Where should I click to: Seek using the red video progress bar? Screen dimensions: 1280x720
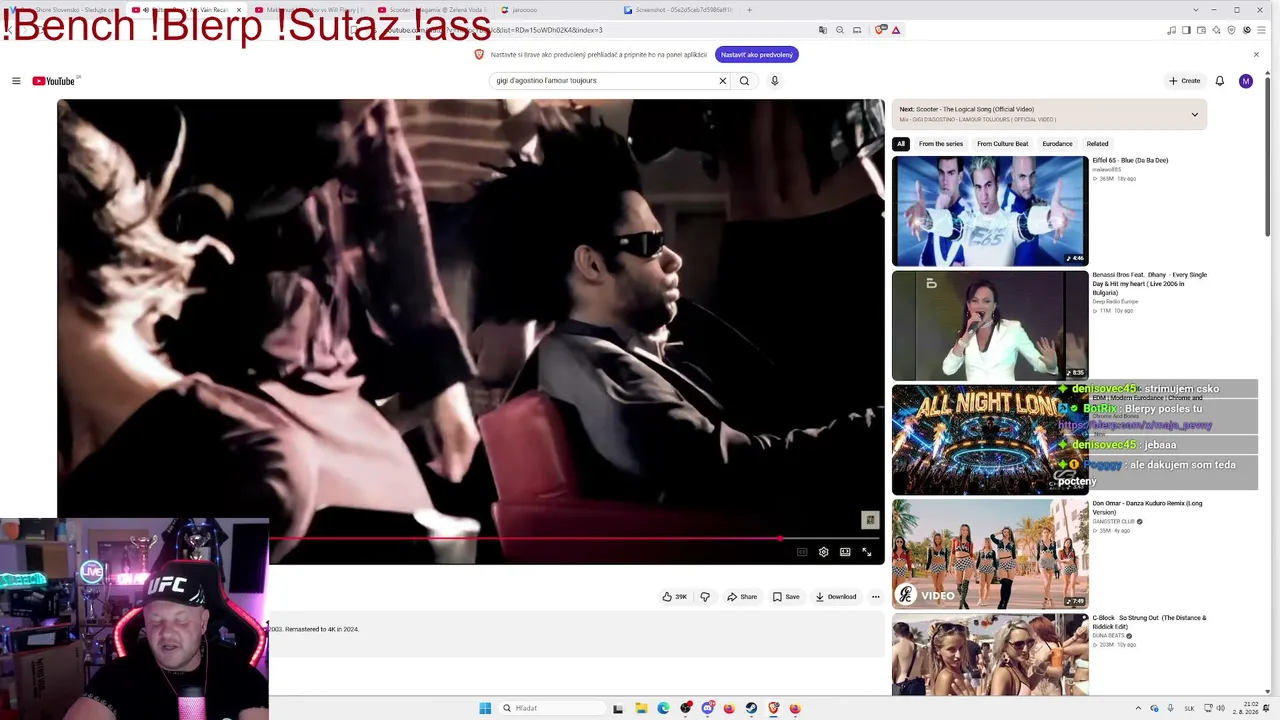575,538
